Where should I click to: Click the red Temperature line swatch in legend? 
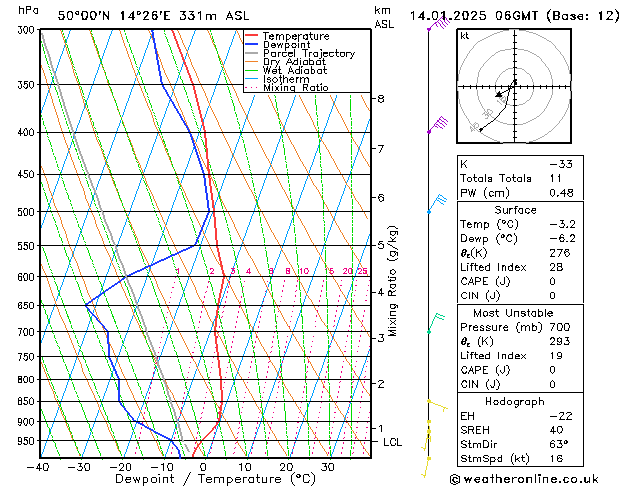(x=252, y=36)
